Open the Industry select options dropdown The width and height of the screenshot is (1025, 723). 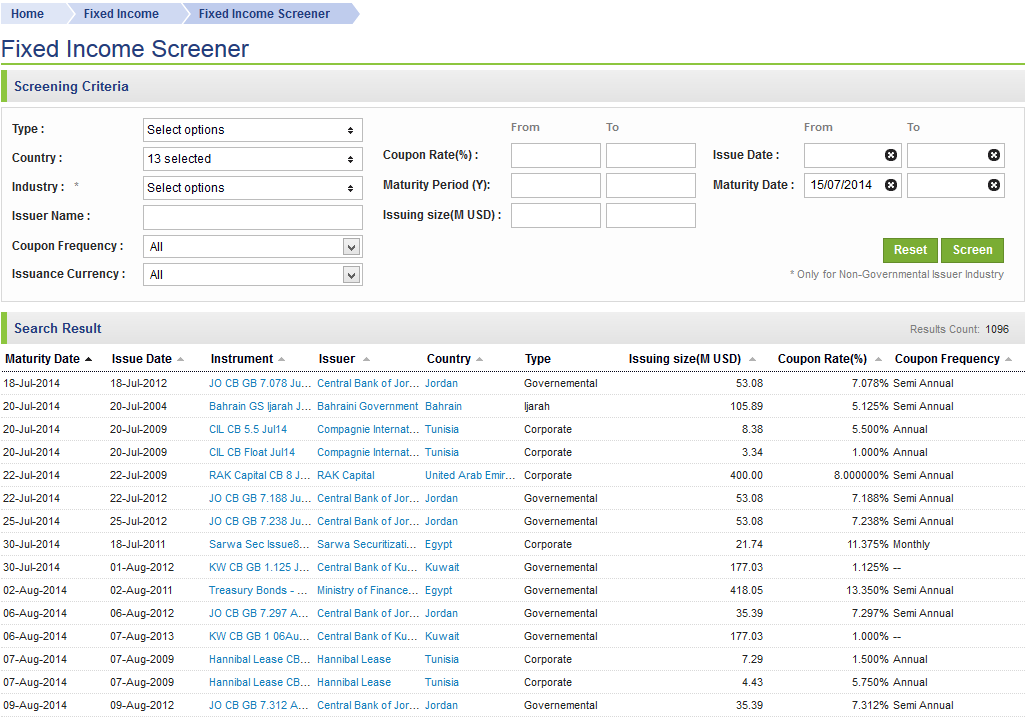pos(252,188)
